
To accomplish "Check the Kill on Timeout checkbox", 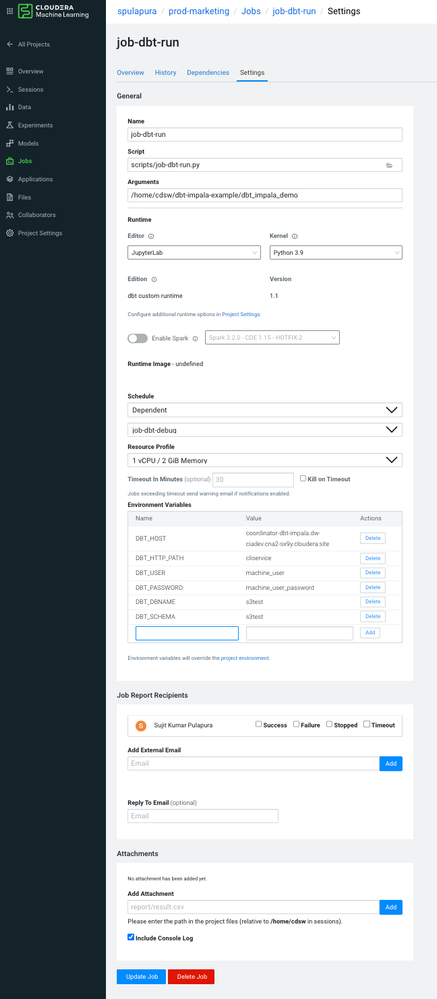I will 304,478.
